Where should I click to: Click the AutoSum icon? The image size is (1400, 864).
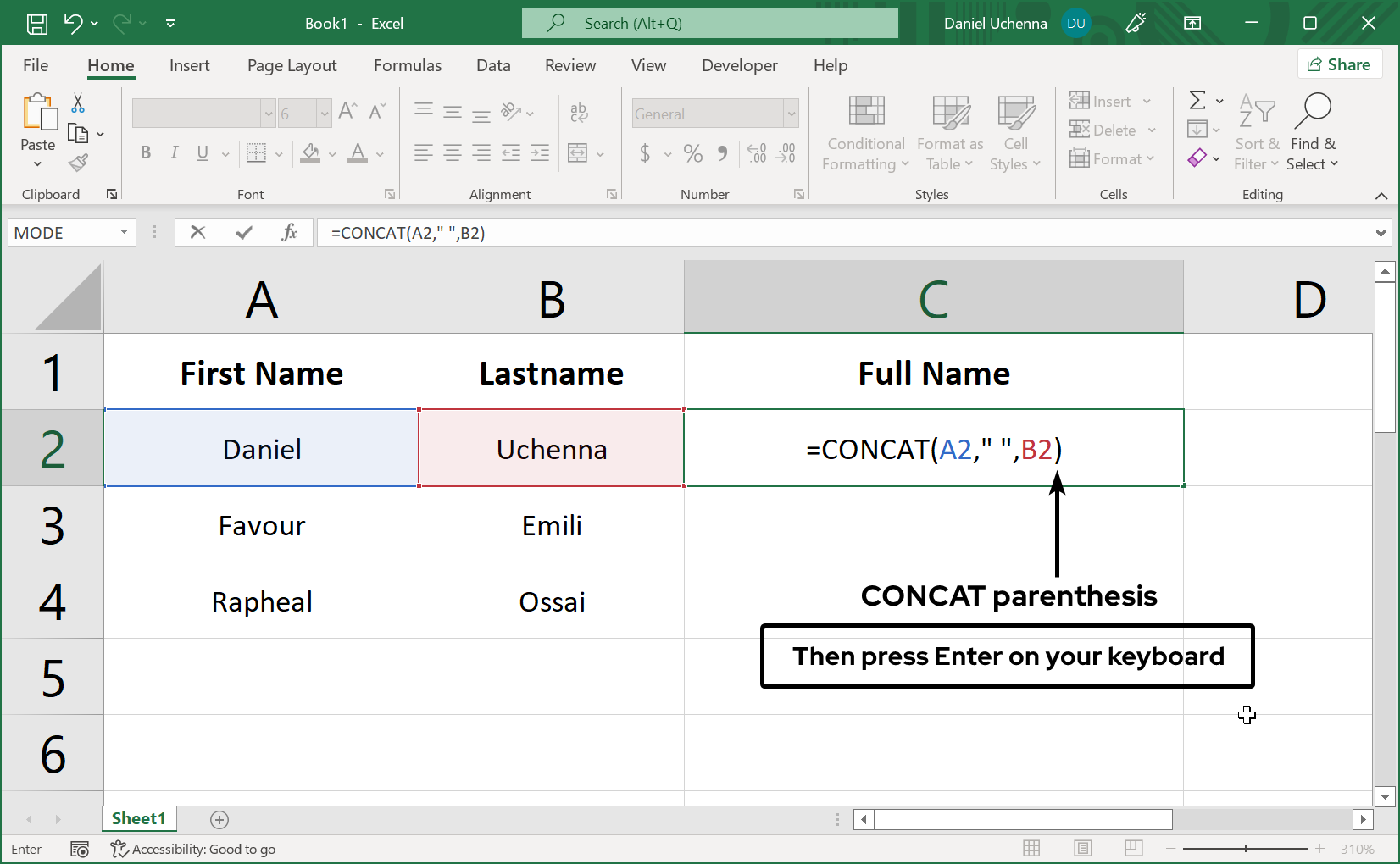tap(1199, 100)
